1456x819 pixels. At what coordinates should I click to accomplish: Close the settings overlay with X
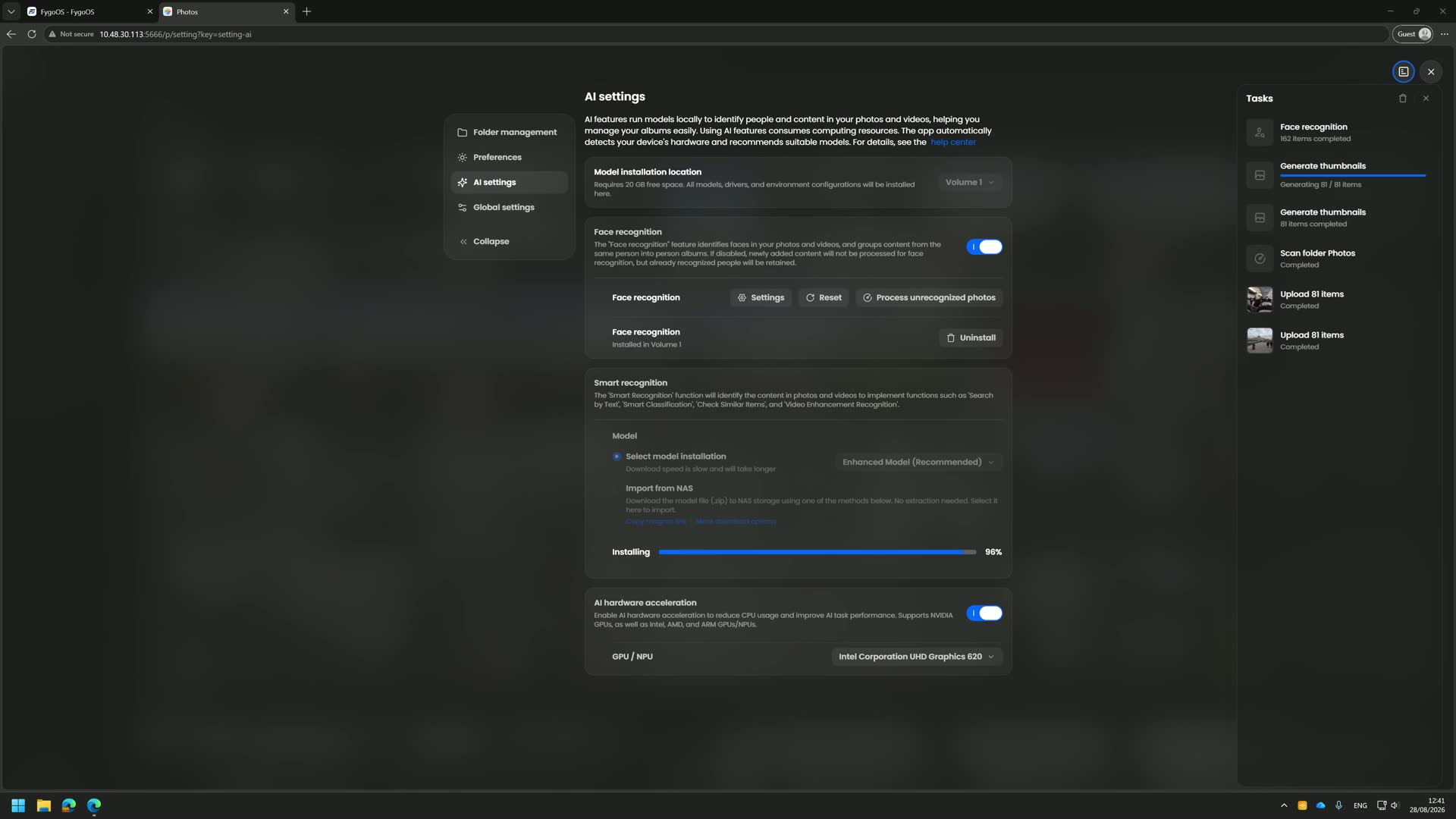click(1431, 71)
